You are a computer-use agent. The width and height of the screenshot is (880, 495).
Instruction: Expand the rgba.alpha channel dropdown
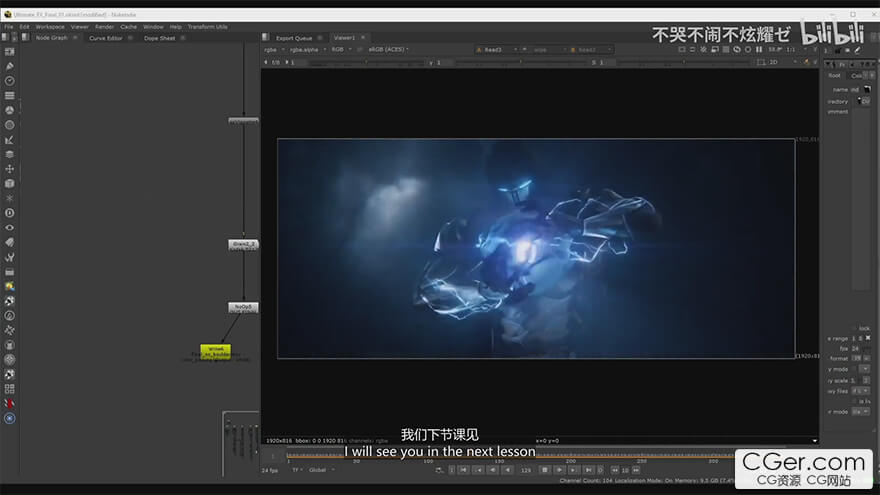tap(308, 49)
